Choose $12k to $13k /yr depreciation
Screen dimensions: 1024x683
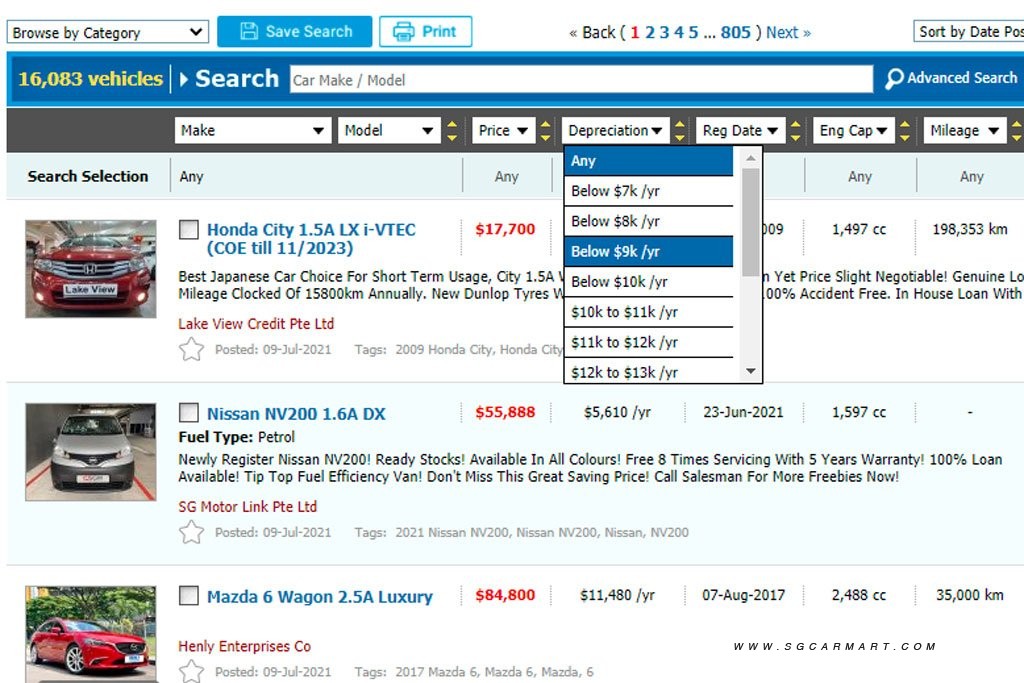648,372
